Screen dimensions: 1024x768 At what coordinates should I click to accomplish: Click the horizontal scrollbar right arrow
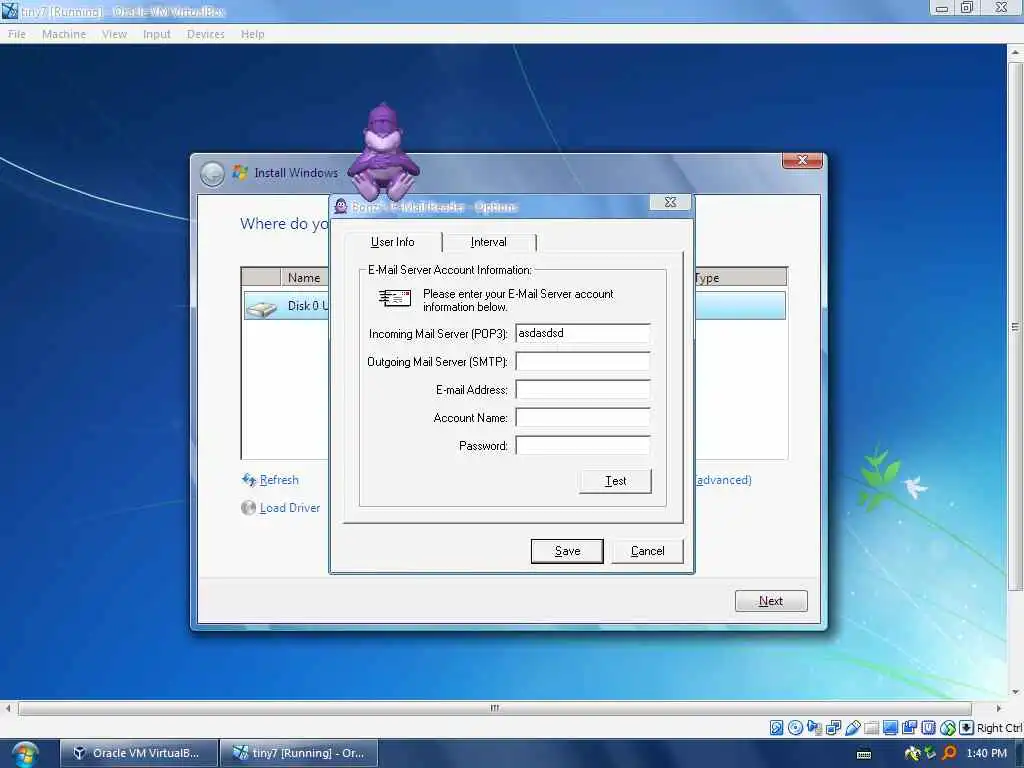point(999,708)
